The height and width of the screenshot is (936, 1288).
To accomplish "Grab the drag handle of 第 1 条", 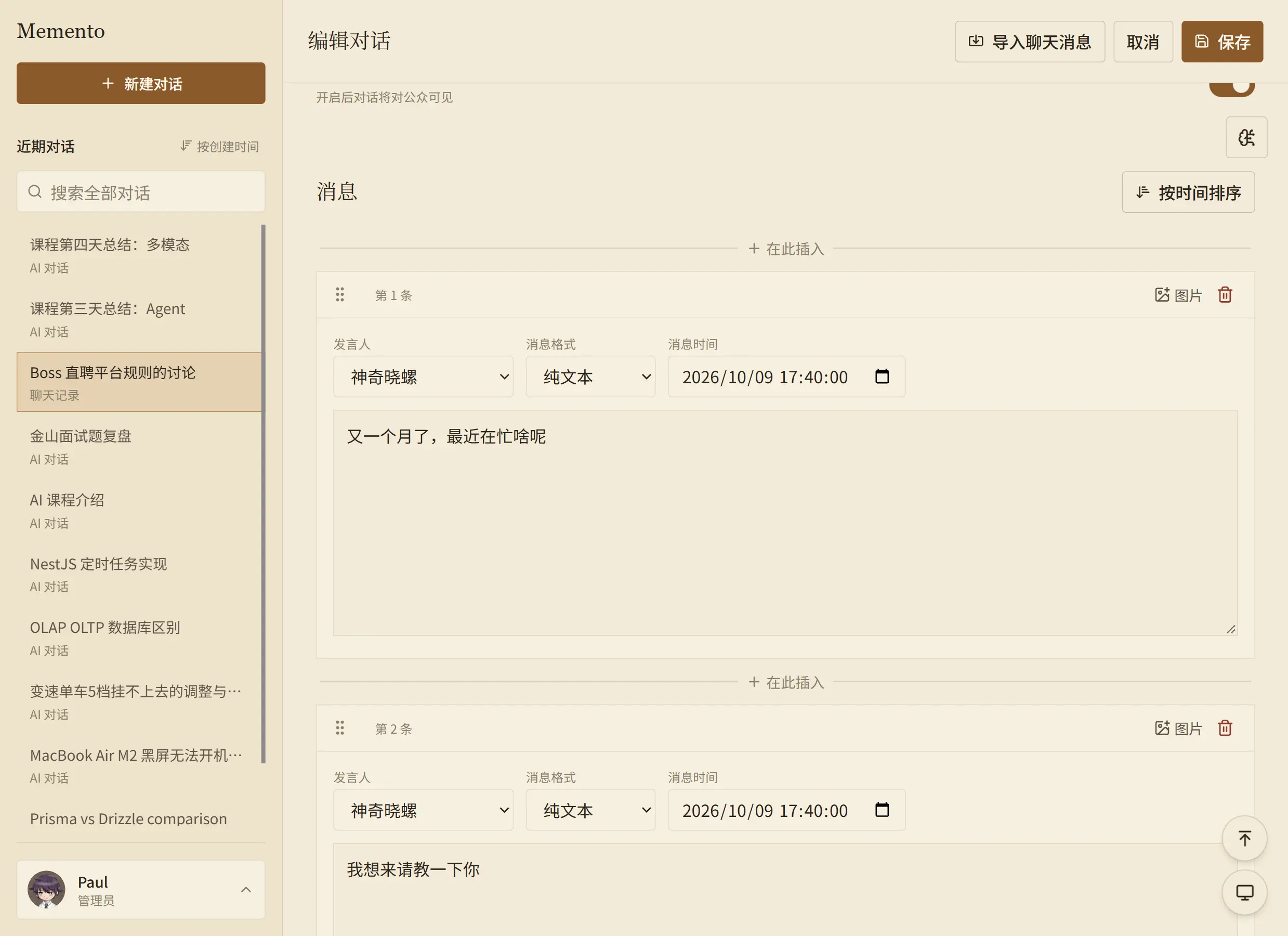I will coord(339,294).
